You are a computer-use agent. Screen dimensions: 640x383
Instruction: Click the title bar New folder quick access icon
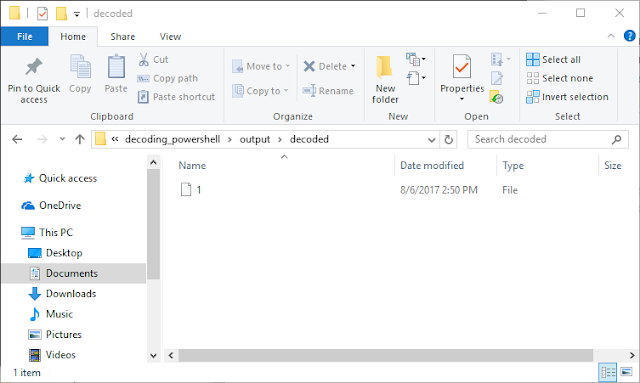[61, 13]
